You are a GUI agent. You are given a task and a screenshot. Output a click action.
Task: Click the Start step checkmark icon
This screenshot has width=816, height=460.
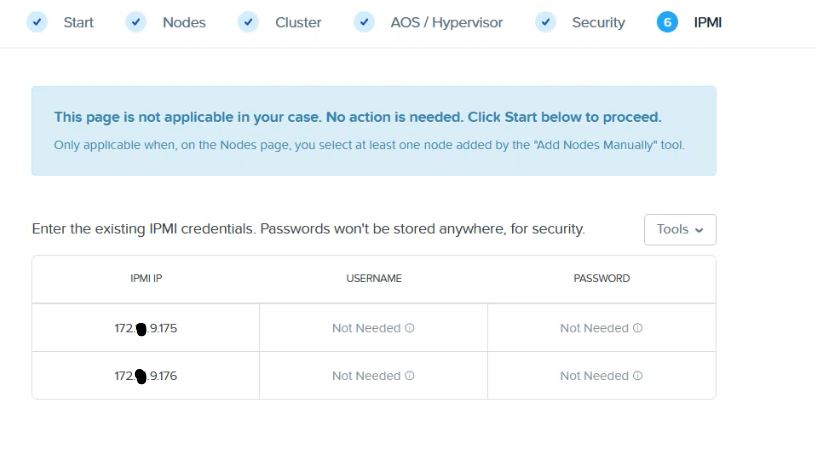tap(37, 22)
